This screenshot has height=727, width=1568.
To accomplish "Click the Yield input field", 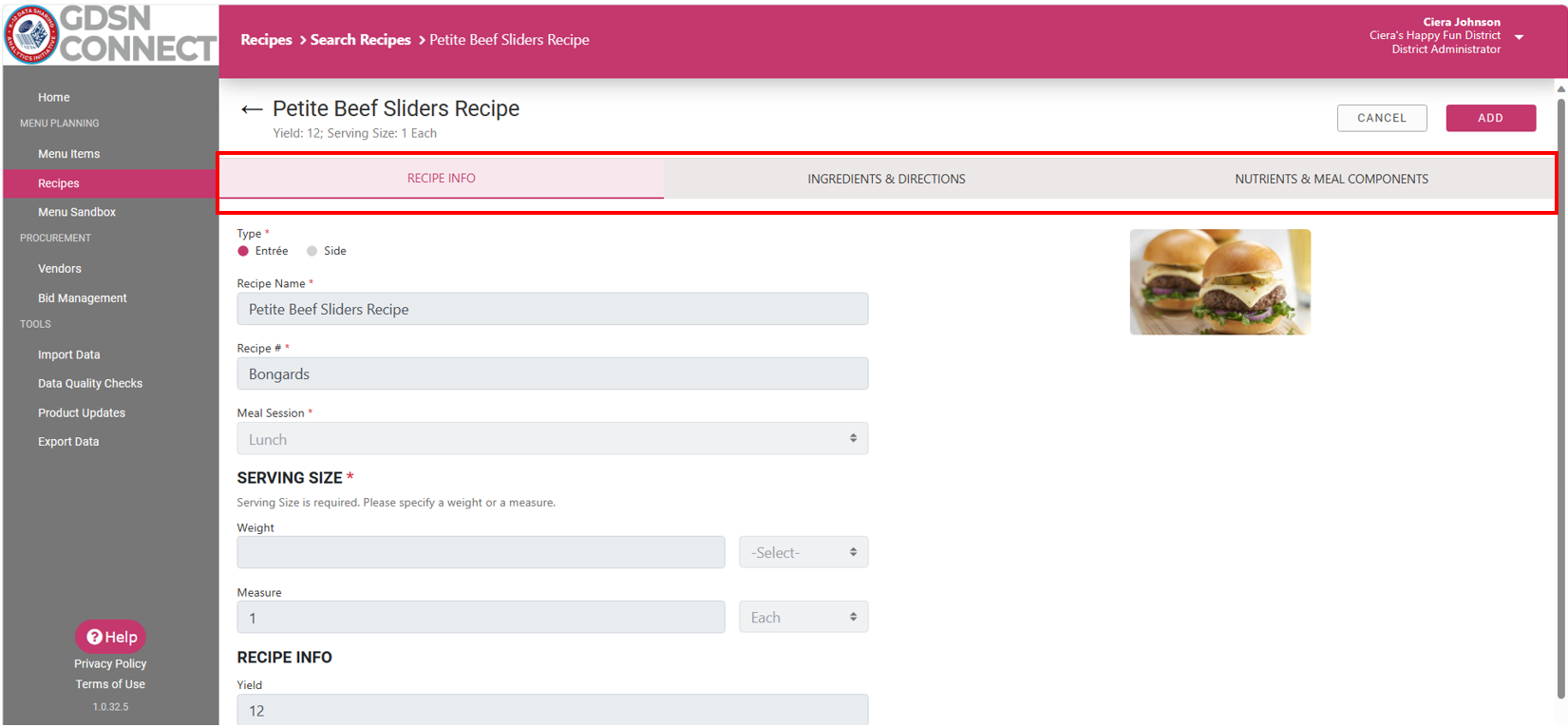I will tap(553, 710).
